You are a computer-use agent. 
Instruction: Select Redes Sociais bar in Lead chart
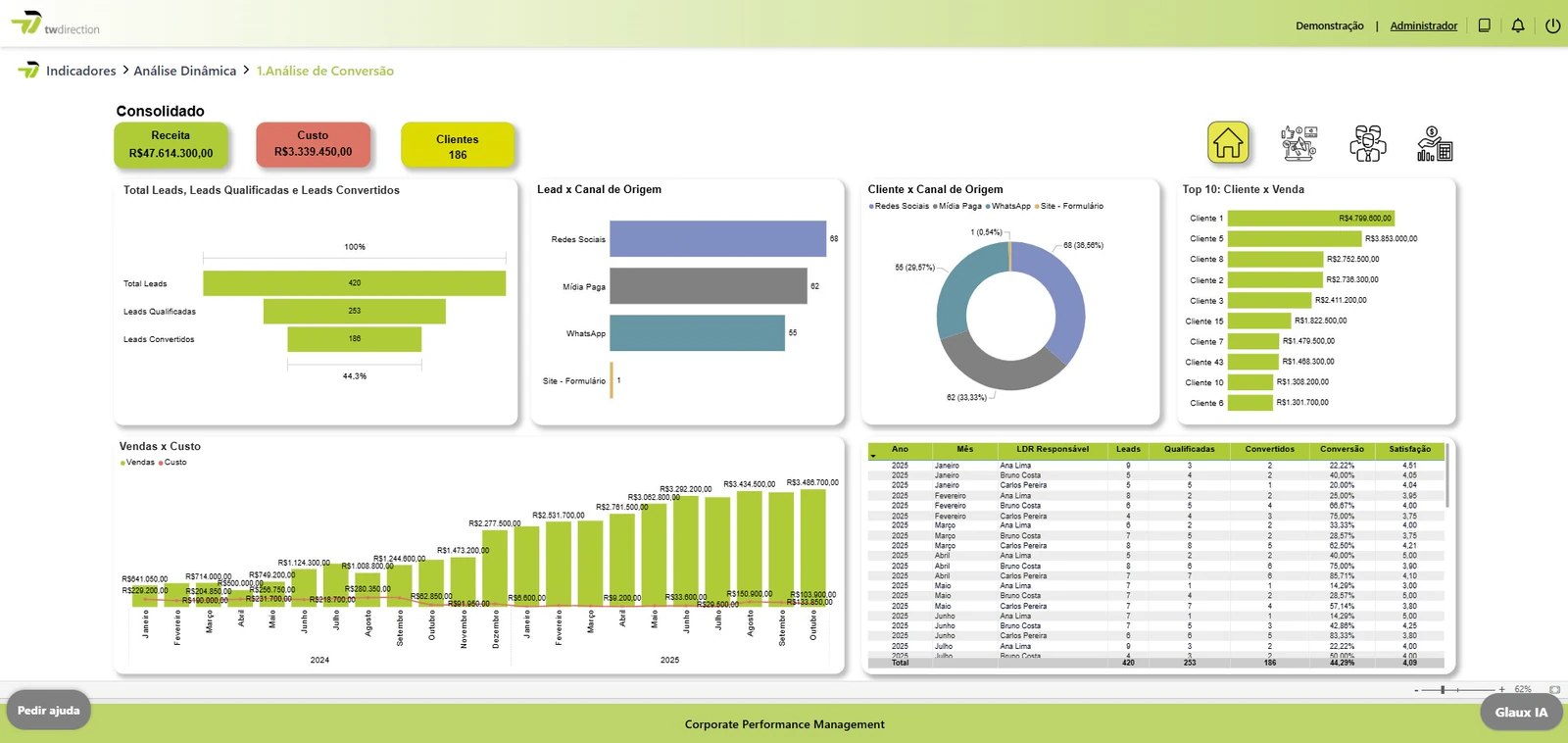pyautogui.click(x=717, y=239)
